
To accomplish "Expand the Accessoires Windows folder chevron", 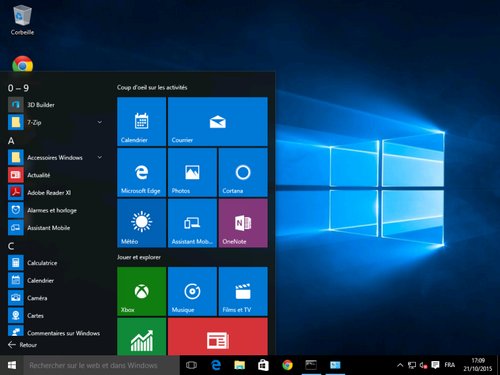I will [x=100, y=157].
